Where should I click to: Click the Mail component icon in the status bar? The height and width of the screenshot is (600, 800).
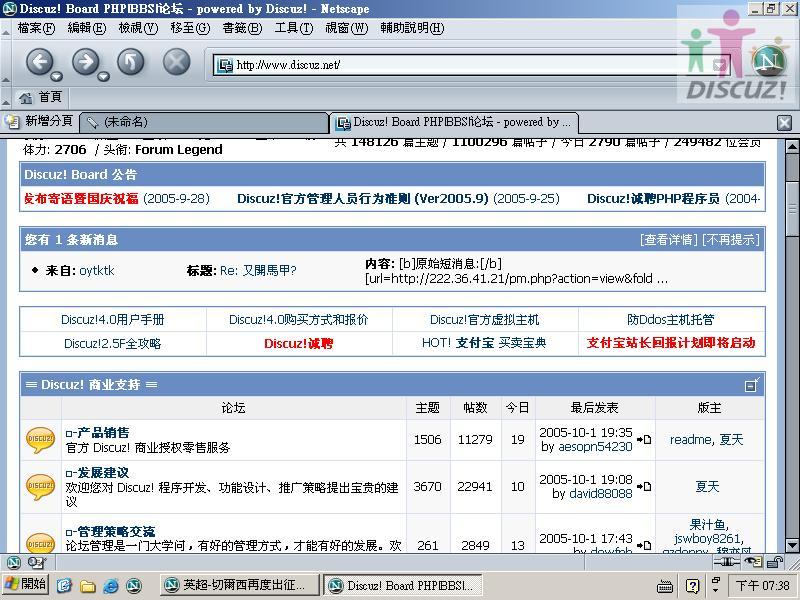pyautogui.click(x=35, y=562)
